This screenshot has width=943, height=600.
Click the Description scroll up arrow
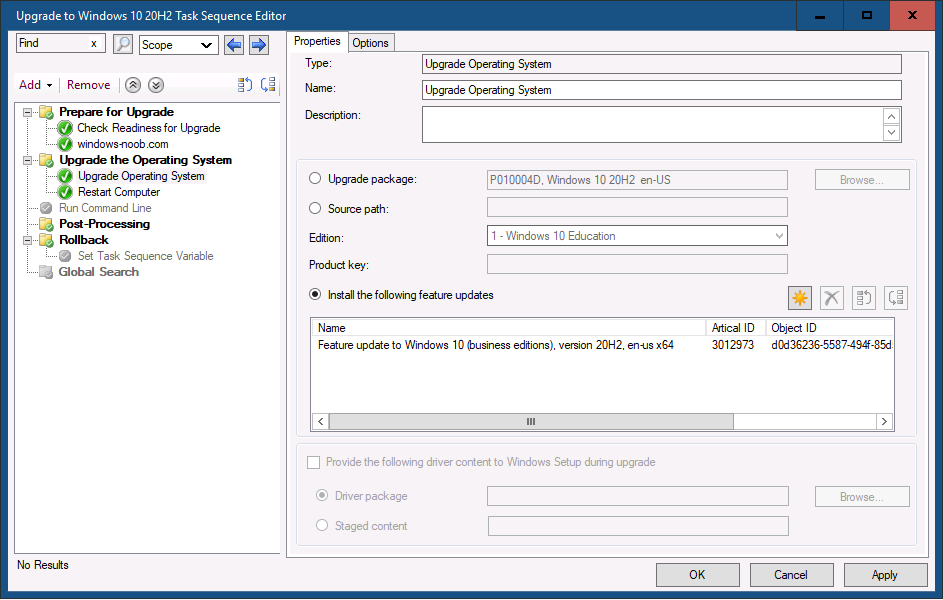(x=891, y=116)
